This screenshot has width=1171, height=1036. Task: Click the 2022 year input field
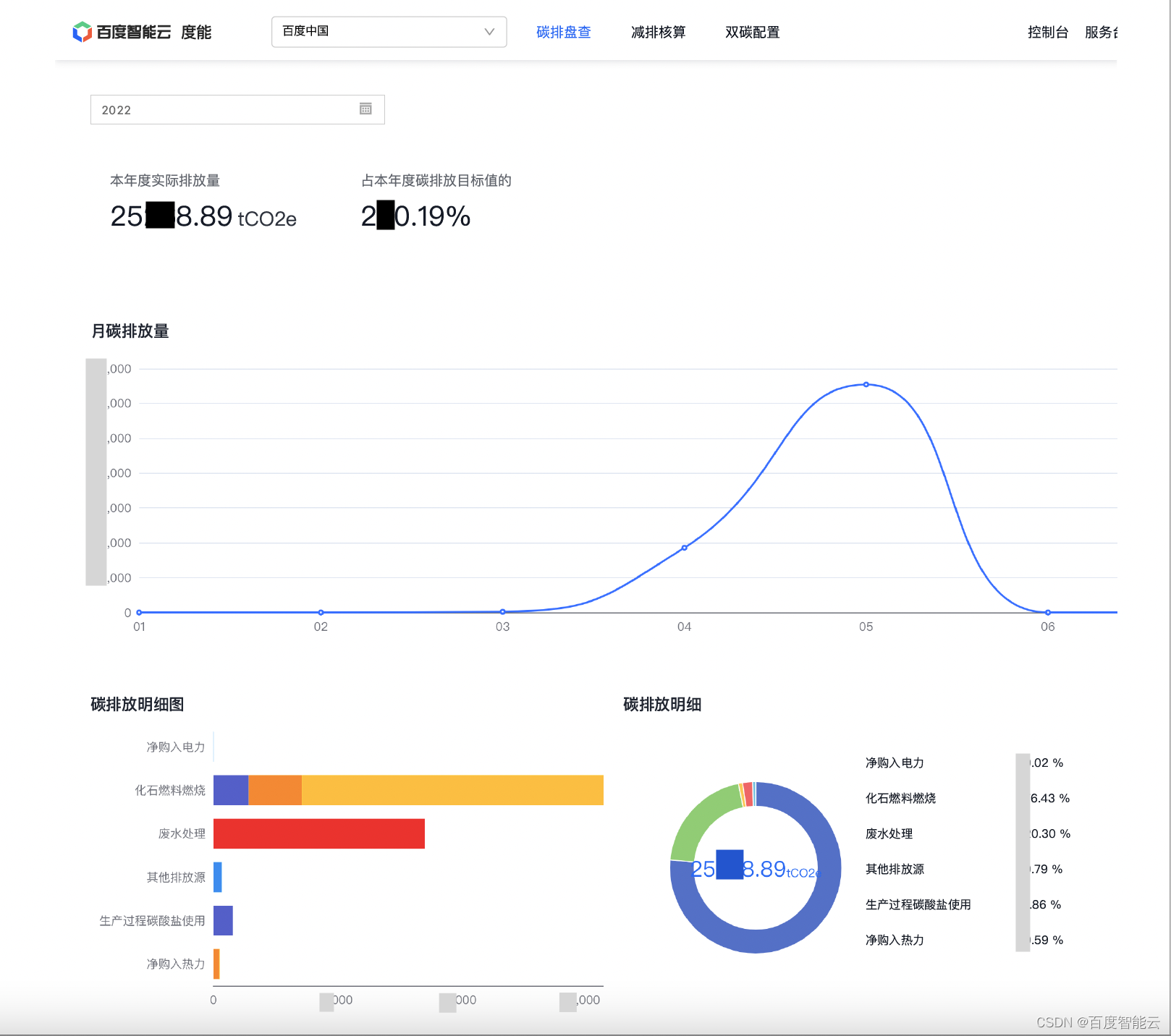point(237,109)
